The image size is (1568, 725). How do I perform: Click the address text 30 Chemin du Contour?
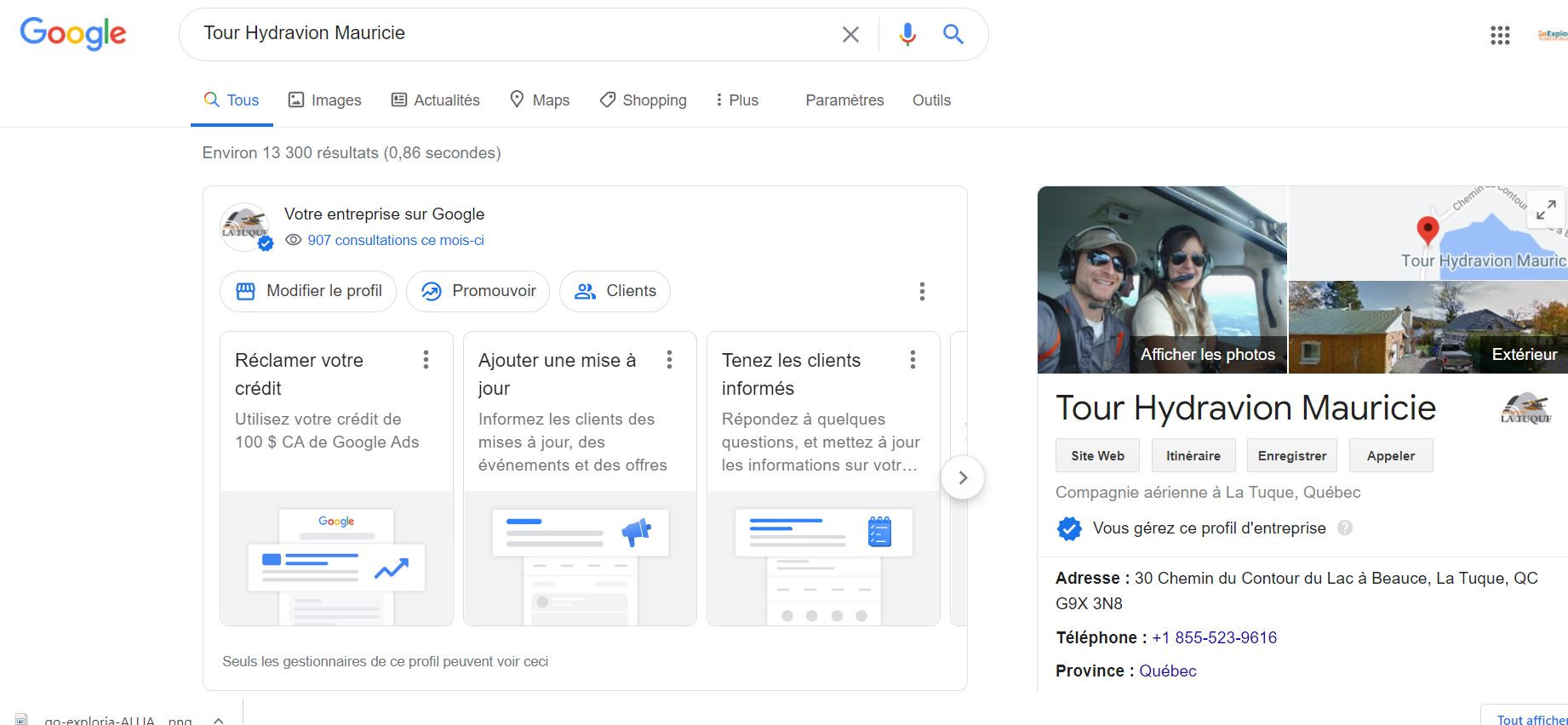(1296, 591)
